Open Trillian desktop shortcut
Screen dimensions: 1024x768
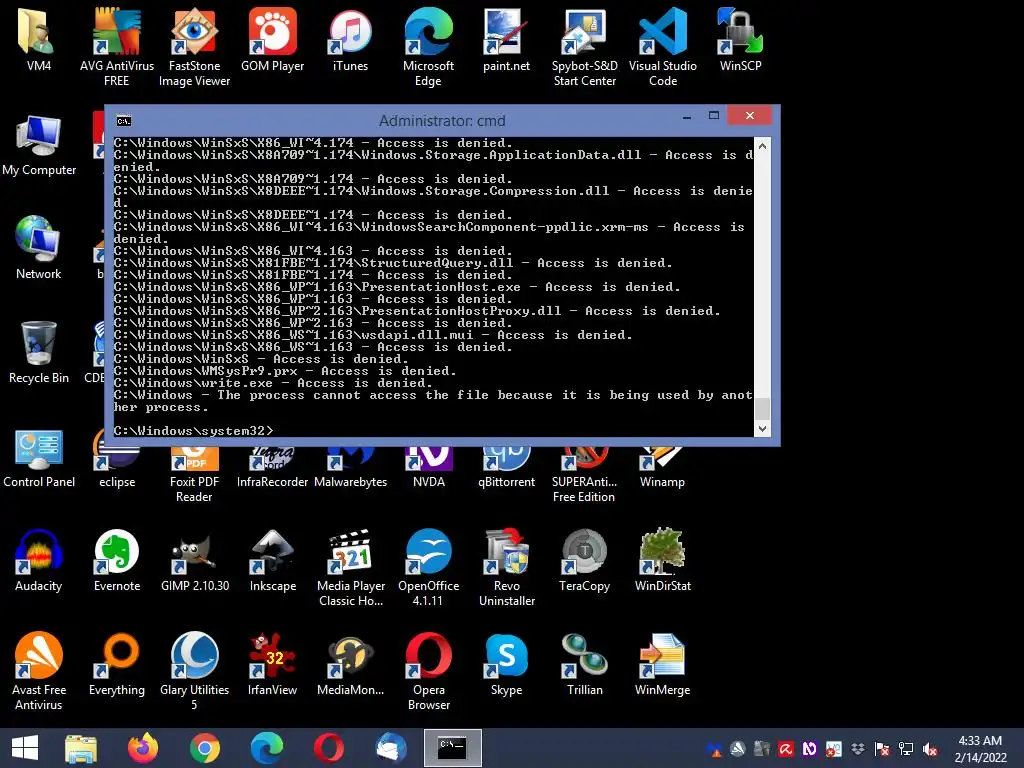(584, 664)
